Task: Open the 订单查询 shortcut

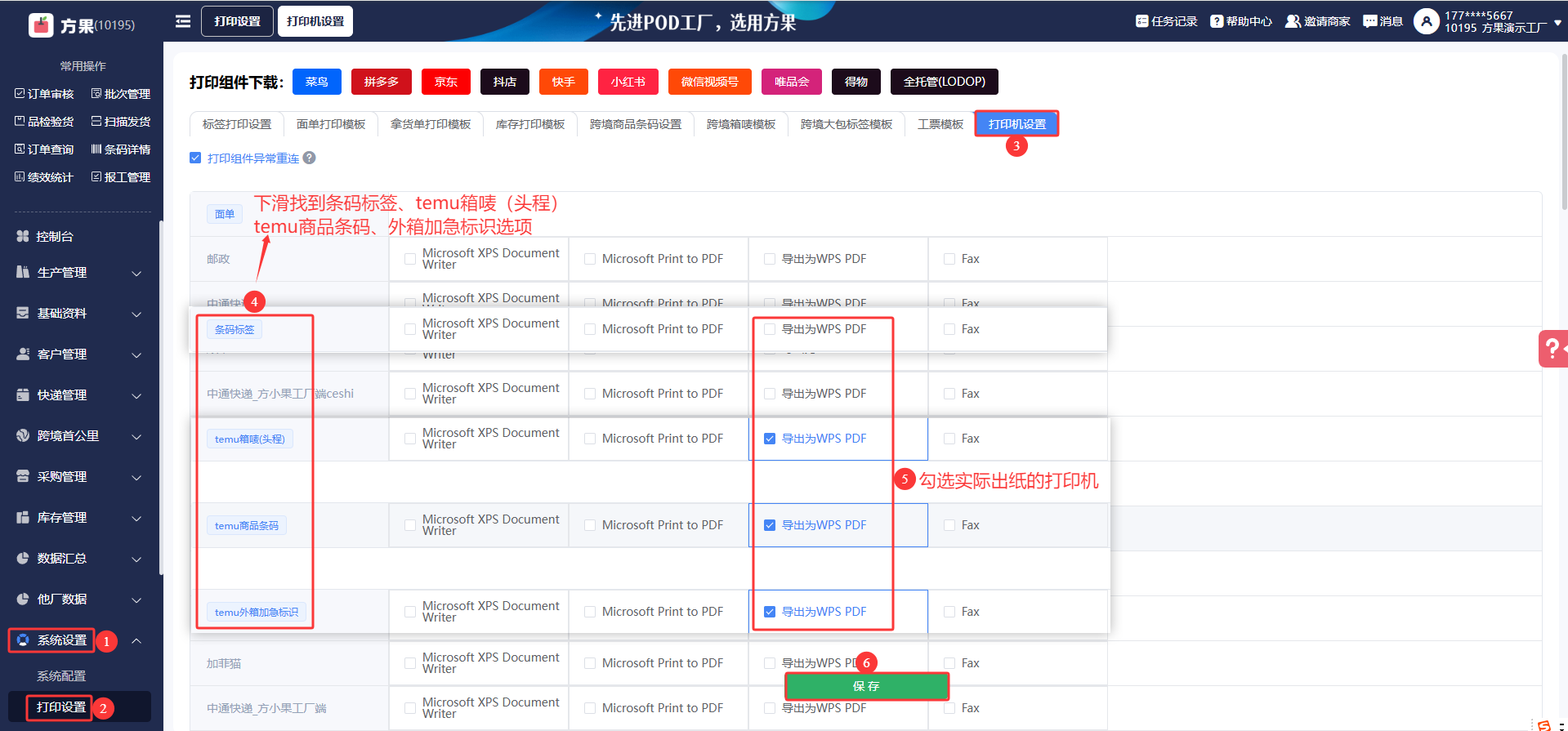Action: 44,149
